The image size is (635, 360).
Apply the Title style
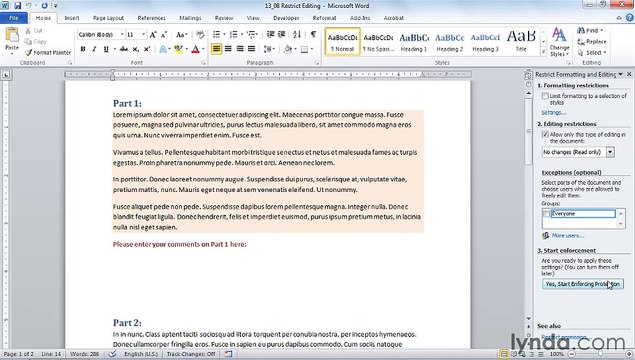[x=521, y=41]
